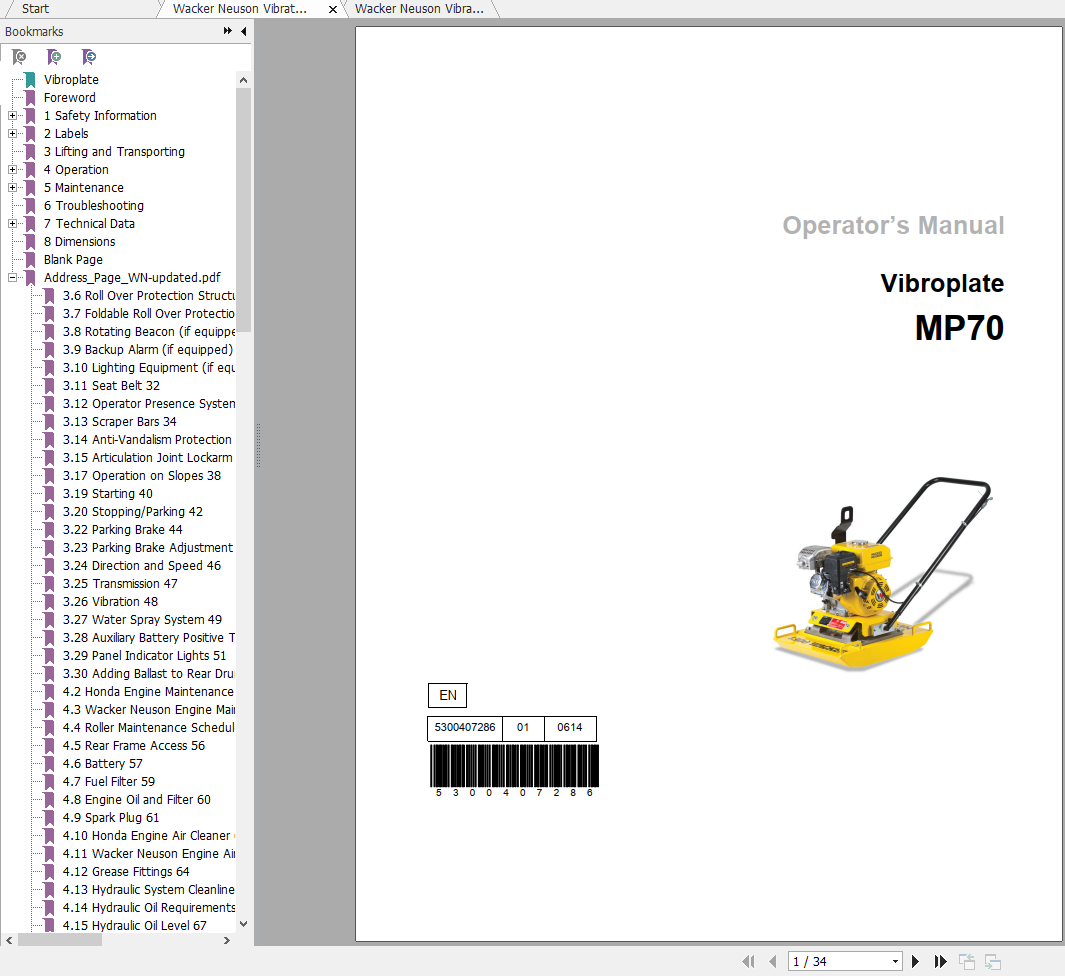Click the previous view icon in status bar

(967, 961)
